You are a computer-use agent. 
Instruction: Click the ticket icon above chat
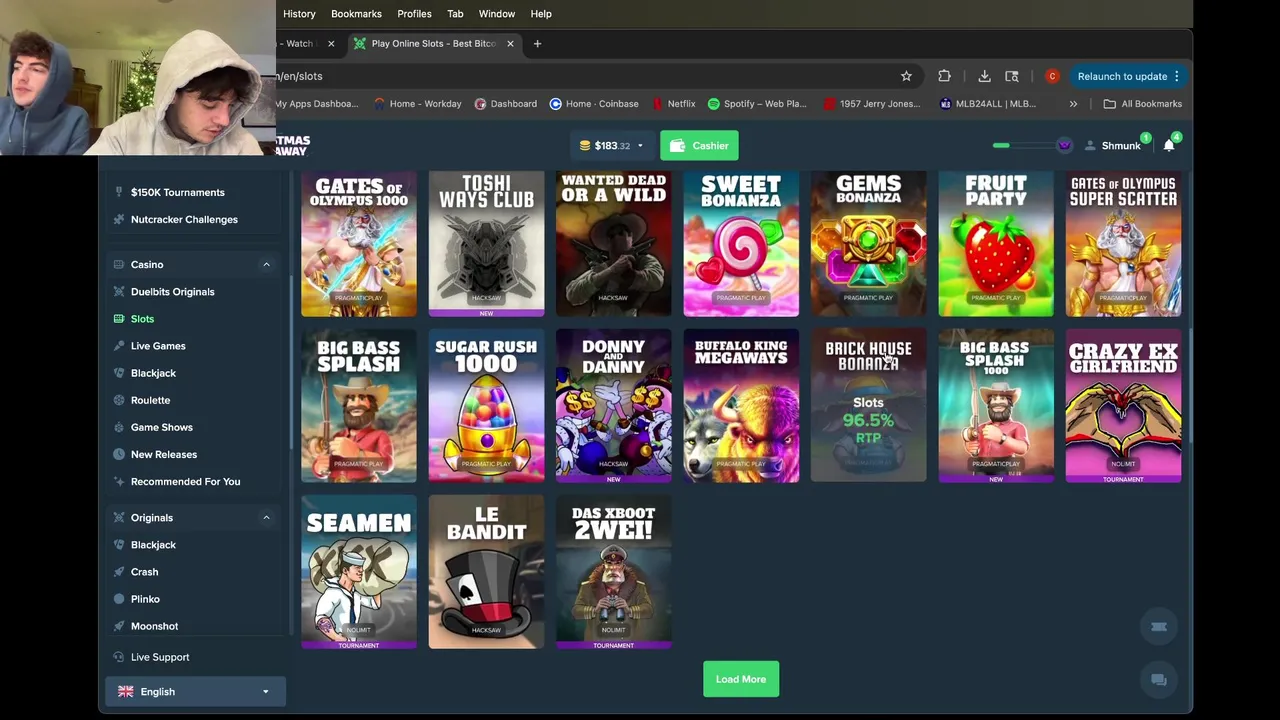pyautogui.click(x=1159, y=627)
